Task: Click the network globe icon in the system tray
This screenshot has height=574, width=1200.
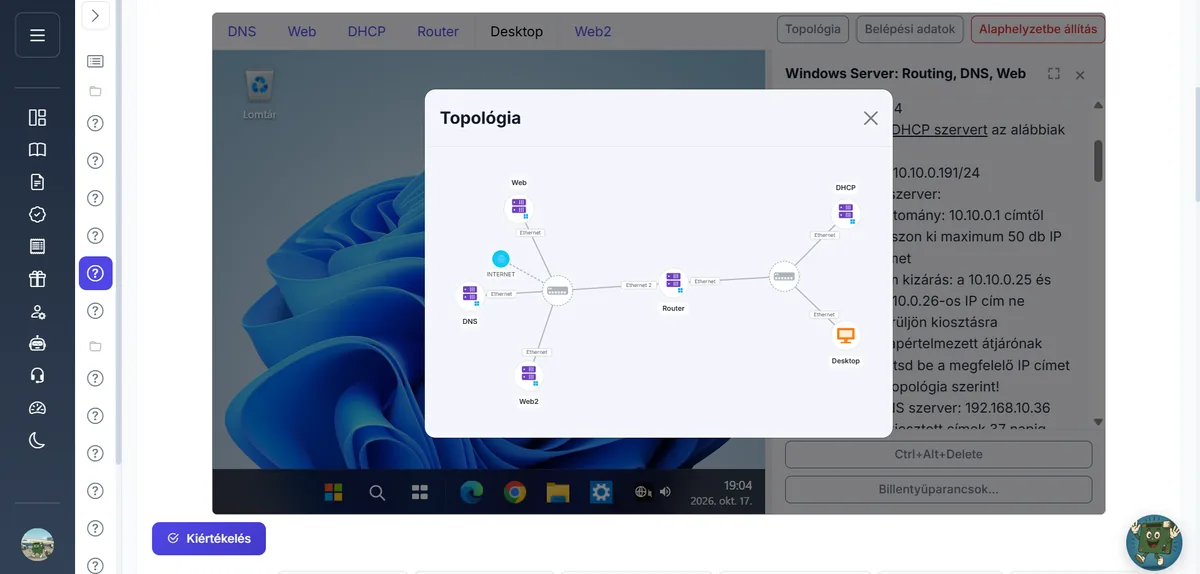Action: coord(644,492)
